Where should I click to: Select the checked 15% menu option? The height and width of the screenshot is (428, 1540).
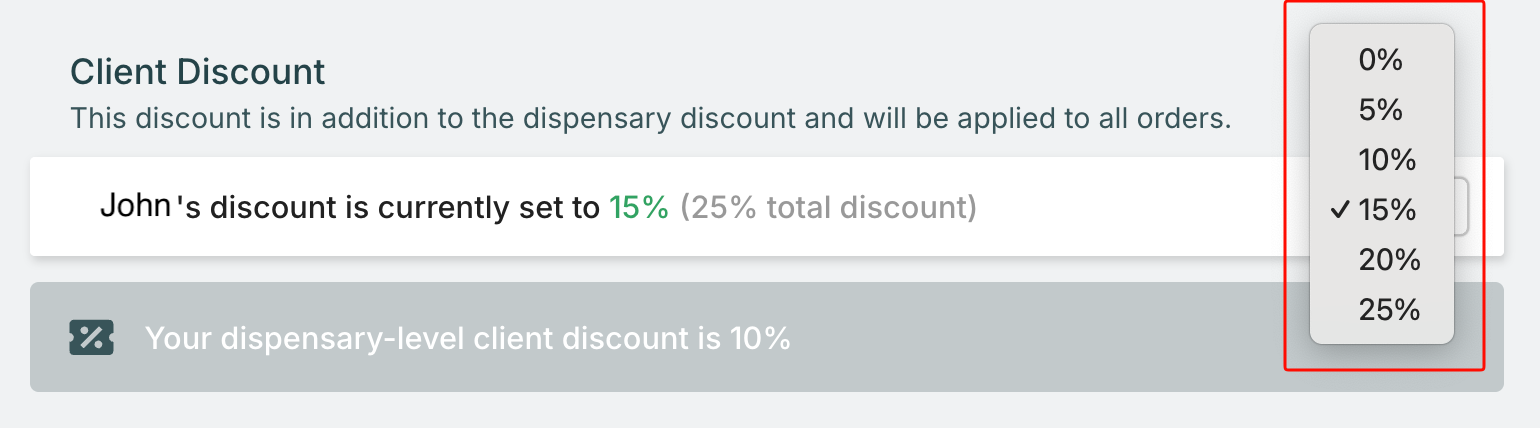tap(1388, 210)
